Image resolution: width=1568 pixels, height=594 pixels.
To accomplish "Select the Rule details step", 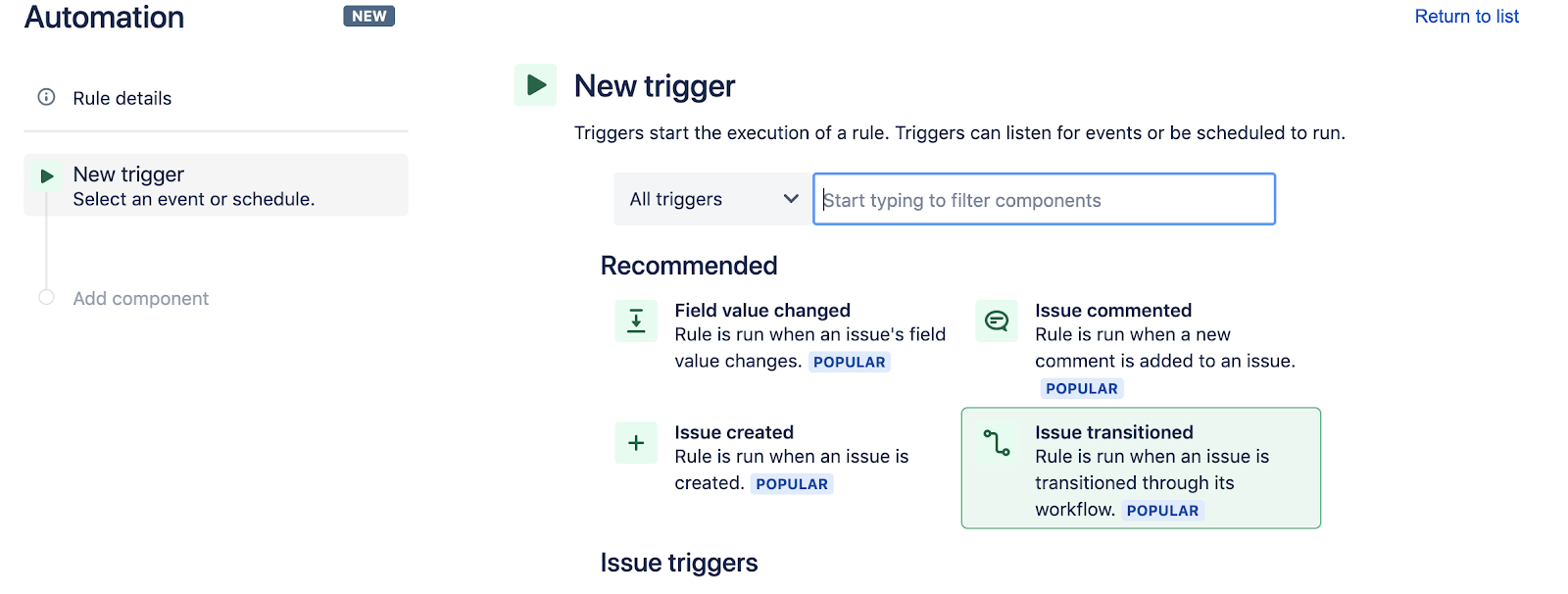I will pyautogui.click(x=122, y=97).
